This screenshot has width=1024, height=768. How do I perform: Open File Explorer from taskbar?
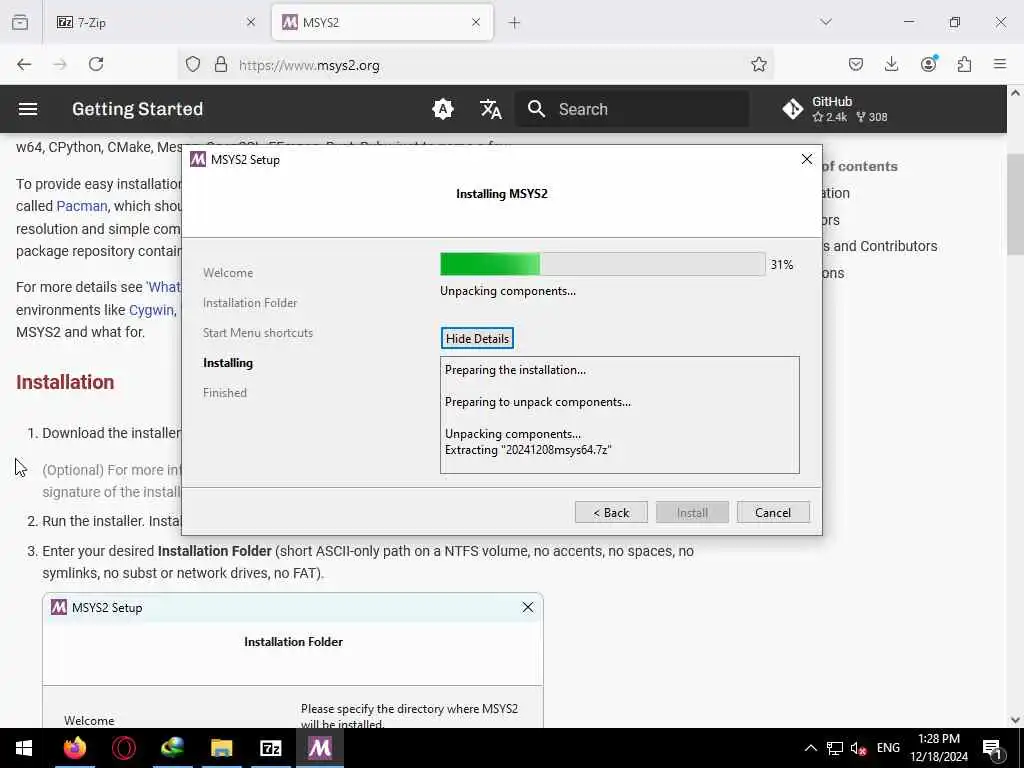coord(221,748)
